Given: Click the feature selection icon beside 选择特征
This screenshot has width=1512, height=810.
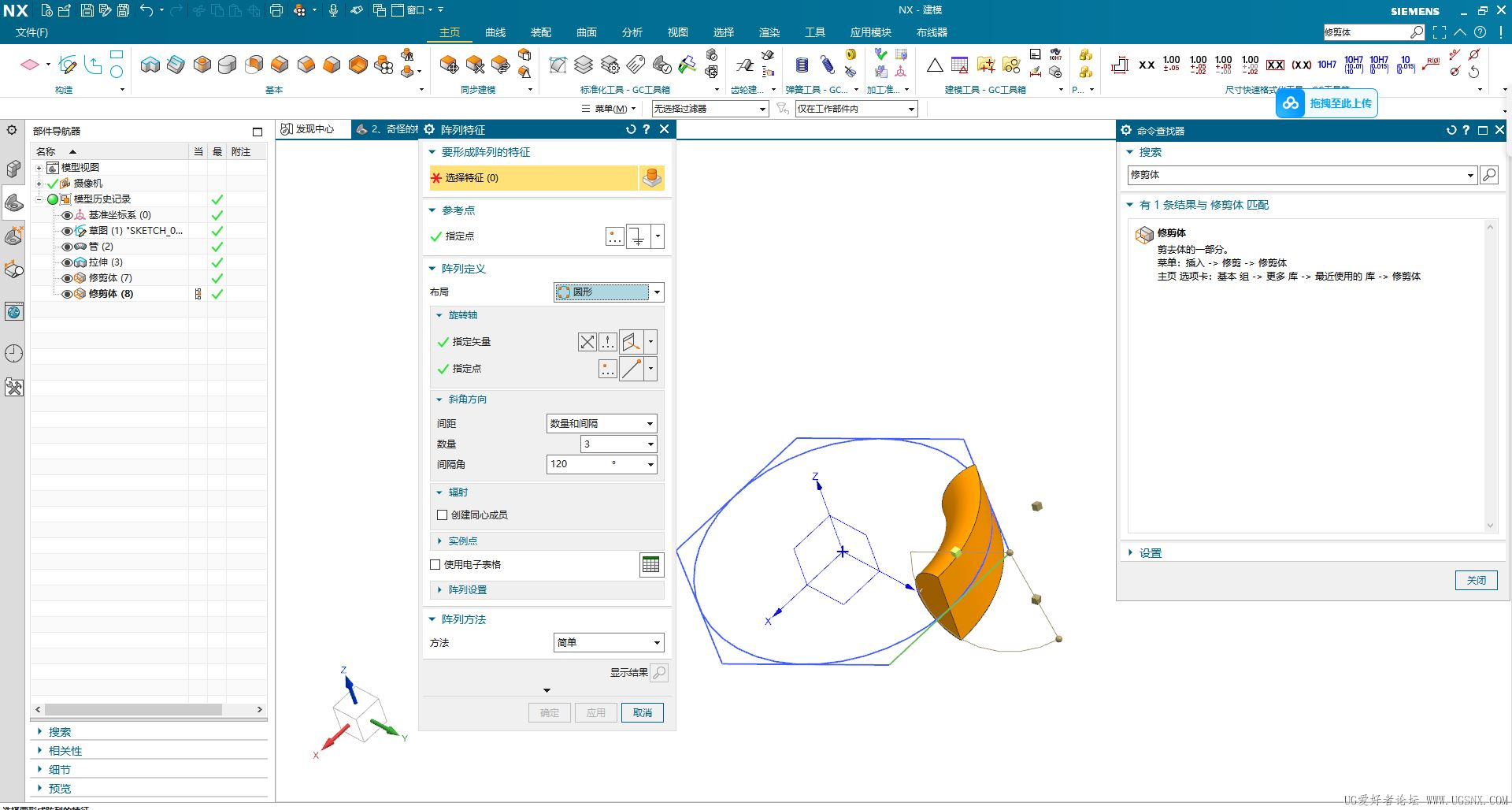Looking at the screenshot, I should (652, 178).
